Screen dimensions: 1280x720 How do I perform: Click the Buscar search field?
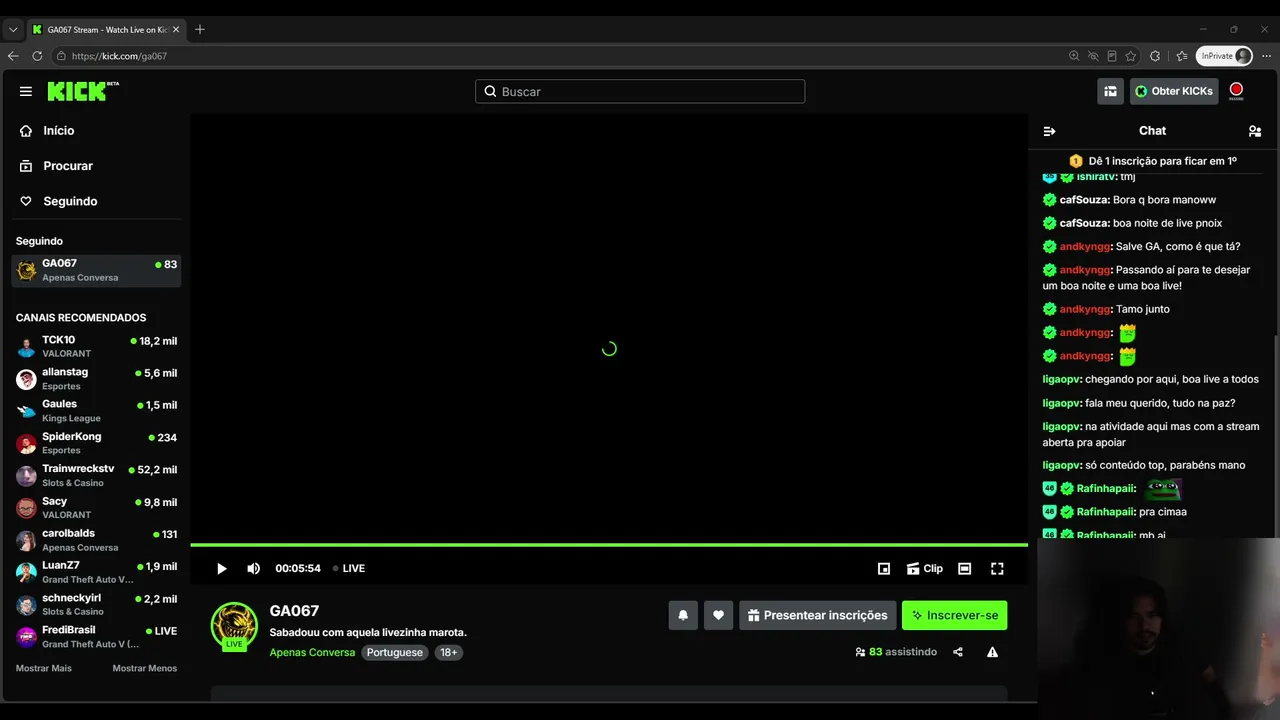(640, 91)
